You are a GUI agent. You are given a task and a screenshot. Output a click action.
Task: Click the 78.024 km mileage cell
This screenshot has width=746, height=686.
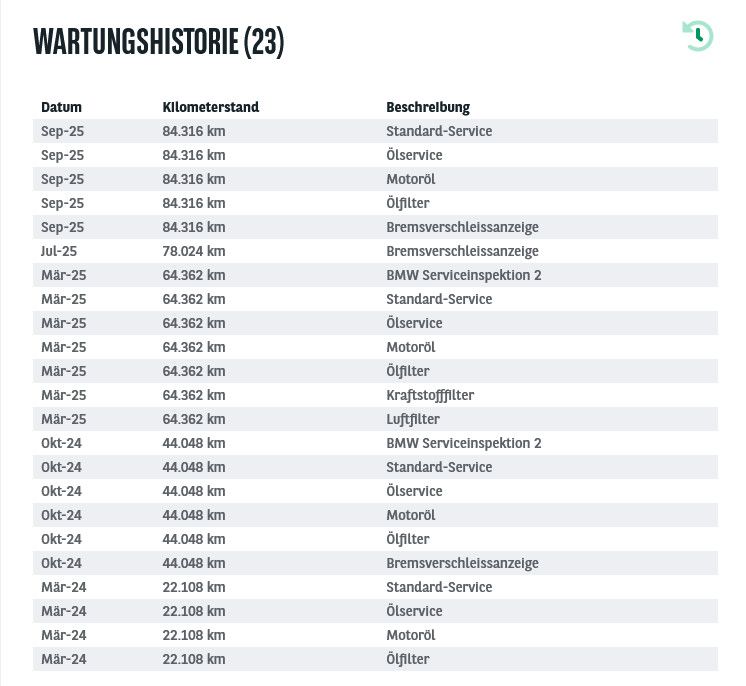pos(194,251)
